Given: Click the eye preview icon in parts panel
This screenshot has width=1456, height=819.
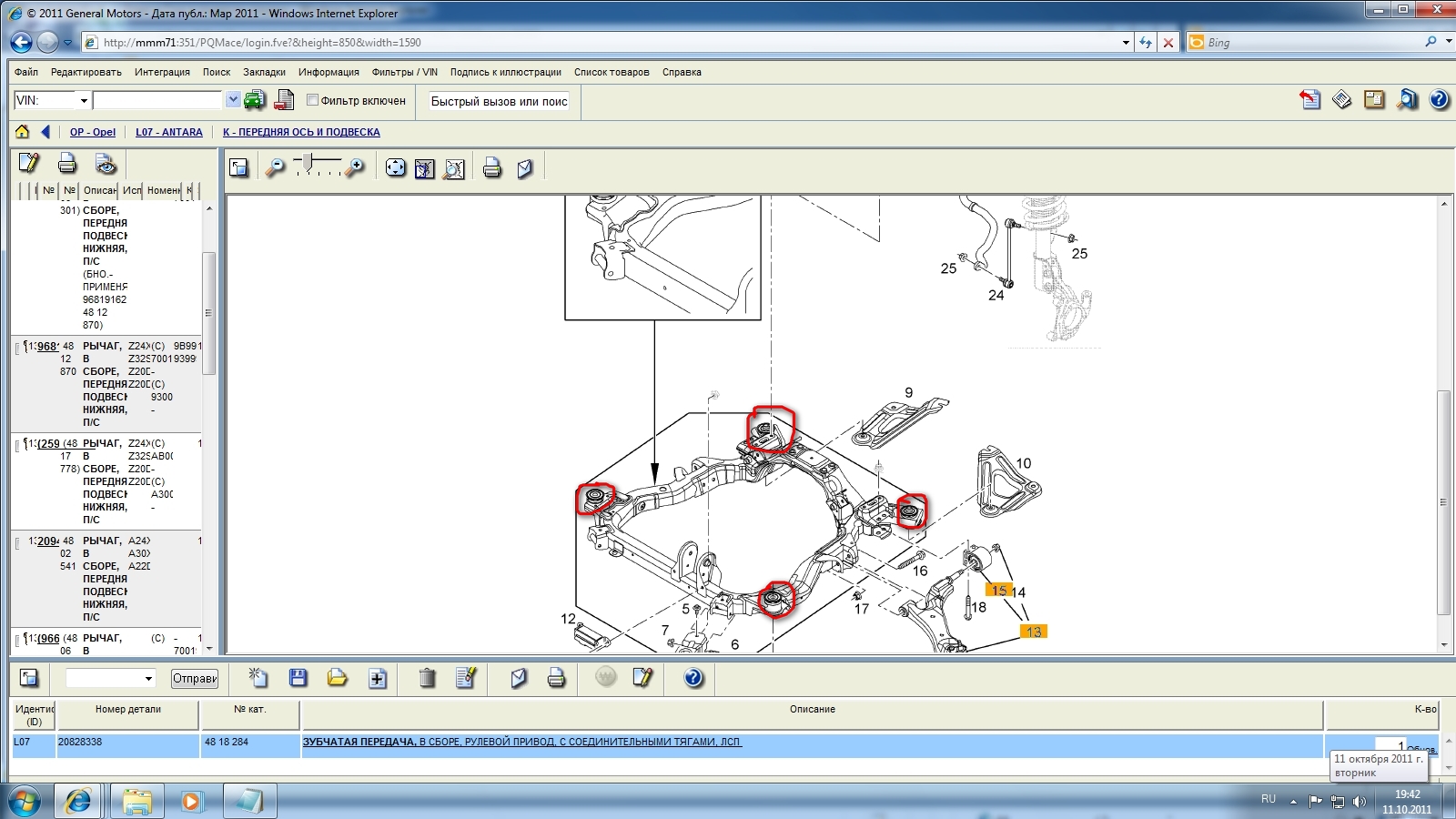Looking at the screenshot, I should [106, 164].
